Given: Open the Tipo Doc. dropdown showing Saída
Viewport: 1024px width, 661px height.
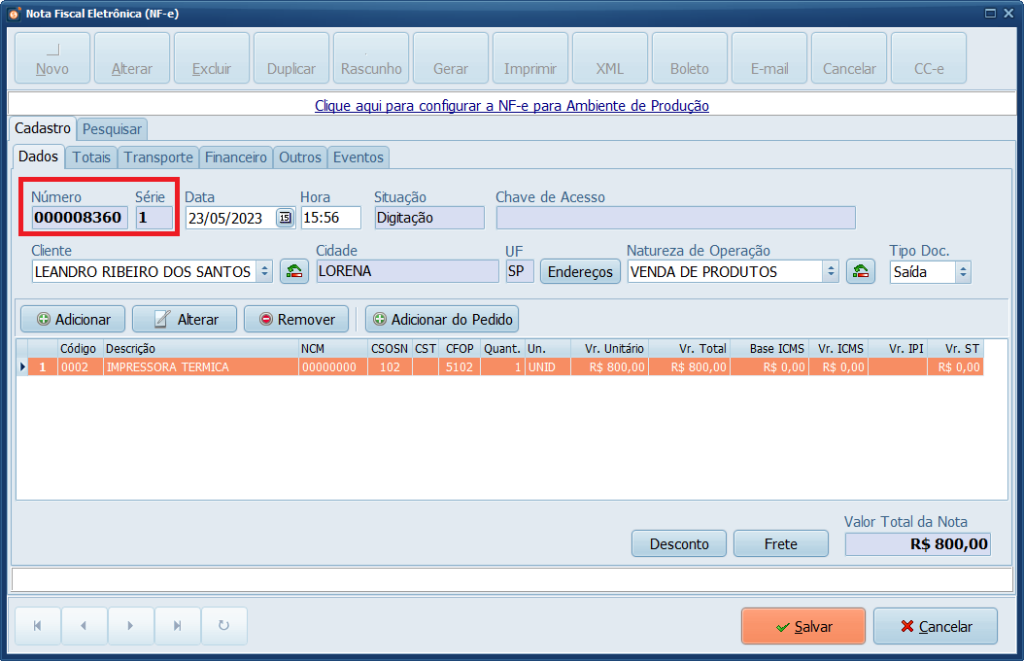Looking at the screenshot, I should point(962,271).
